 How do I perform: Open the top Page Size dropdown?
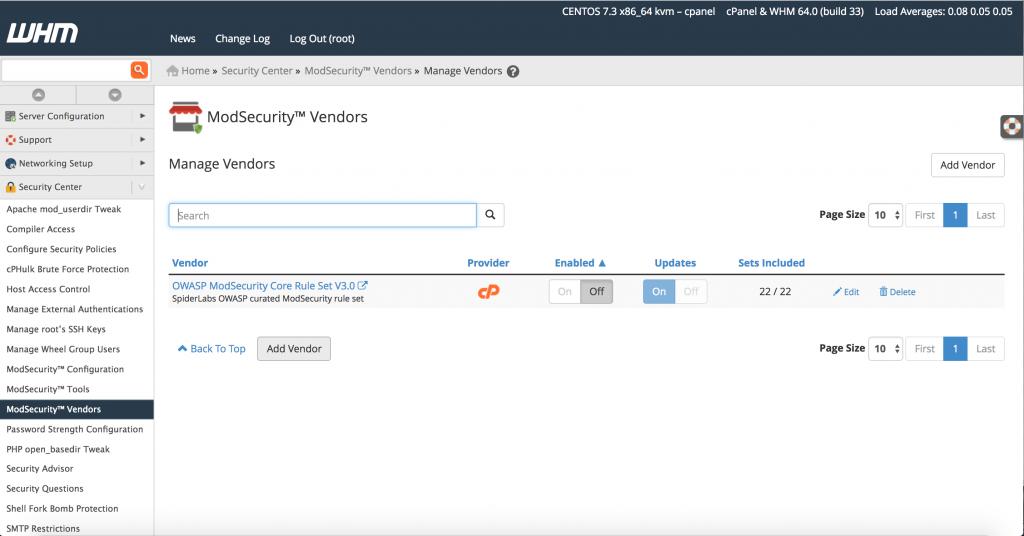[886, 215]
